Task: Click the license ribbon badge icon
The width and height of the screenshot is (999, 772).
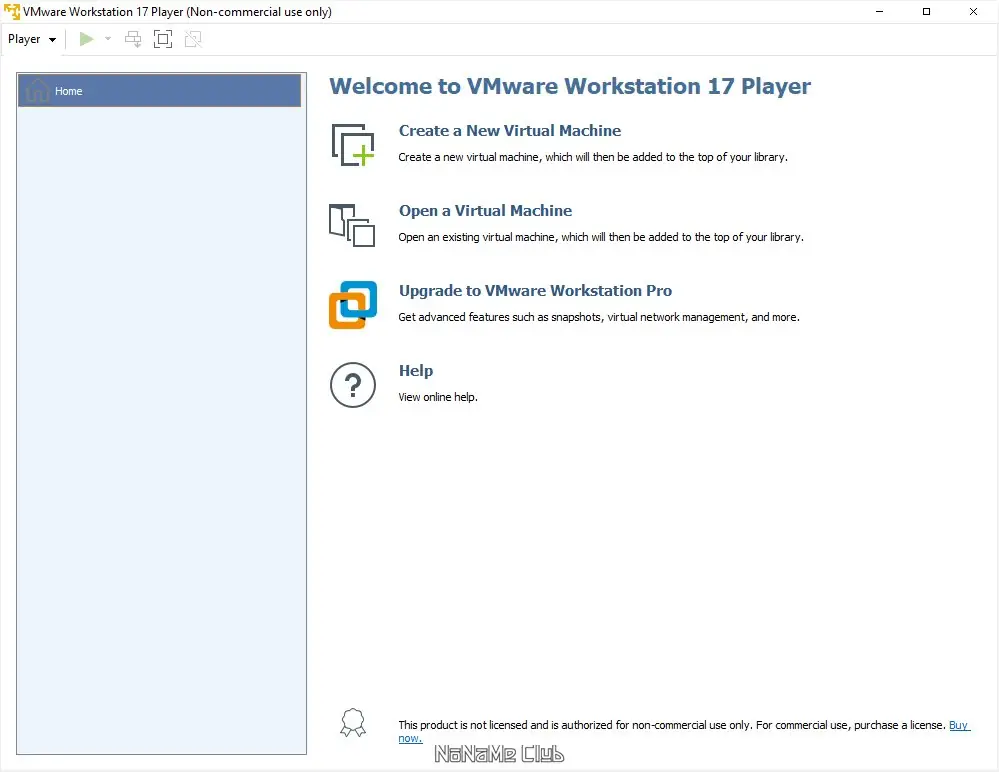Action: click(353, 723)
